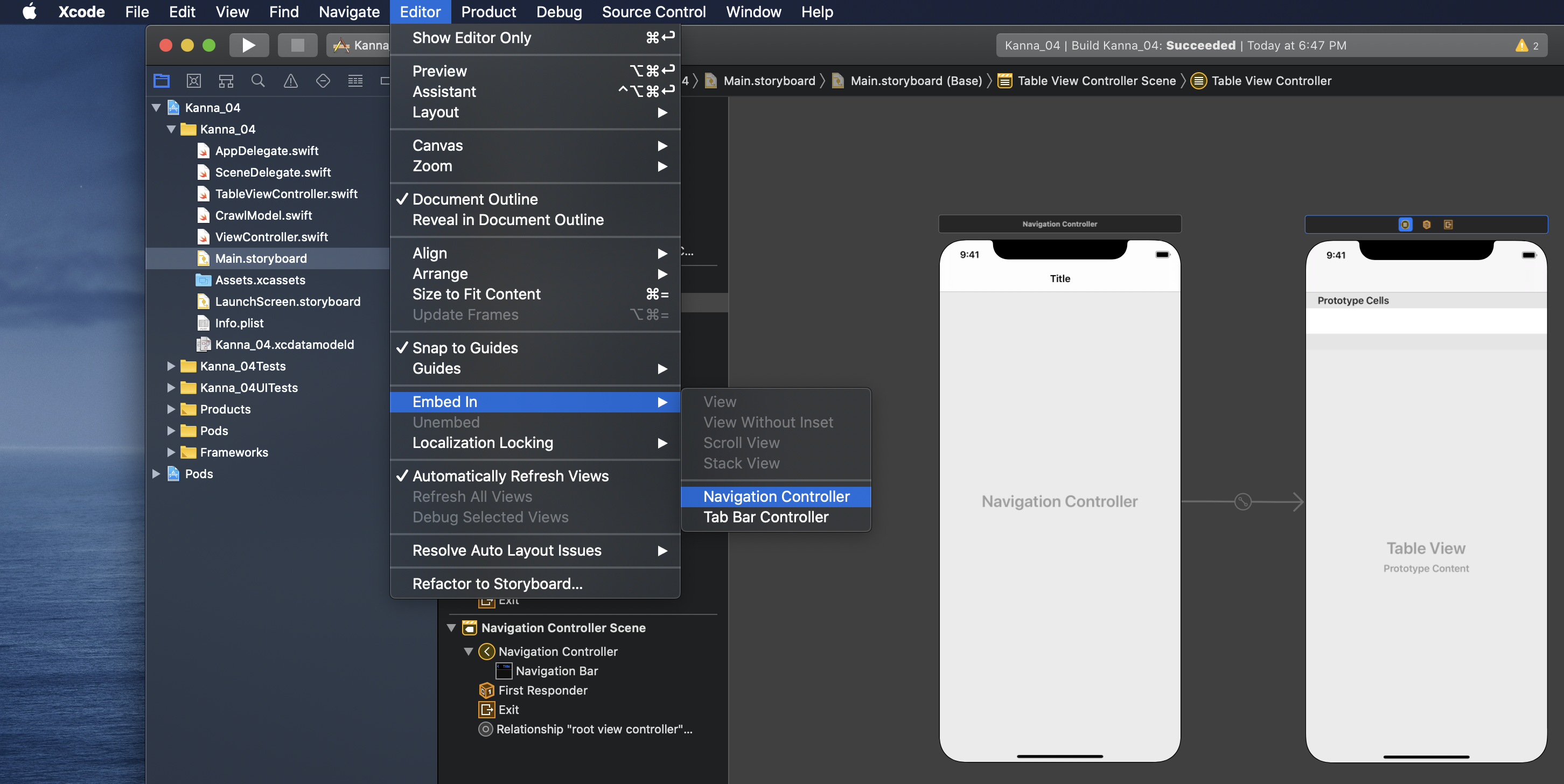Open the Issue navigator warning icon
Viewport: 1564px width, 784px height.
click(291, 81)
